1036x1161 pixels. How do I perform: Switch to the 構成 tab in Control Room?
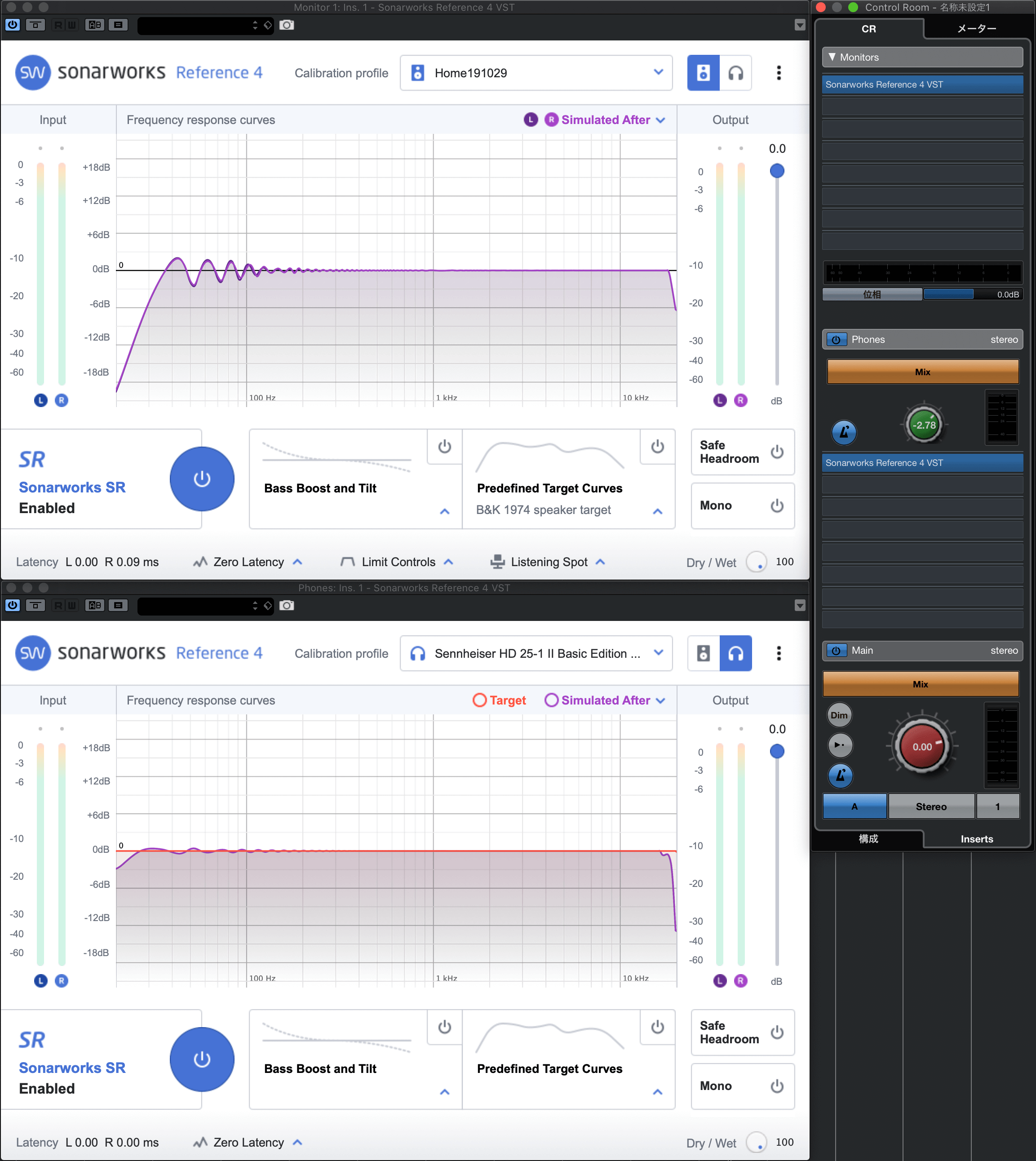pyautogui.click(x=868, y=839)
